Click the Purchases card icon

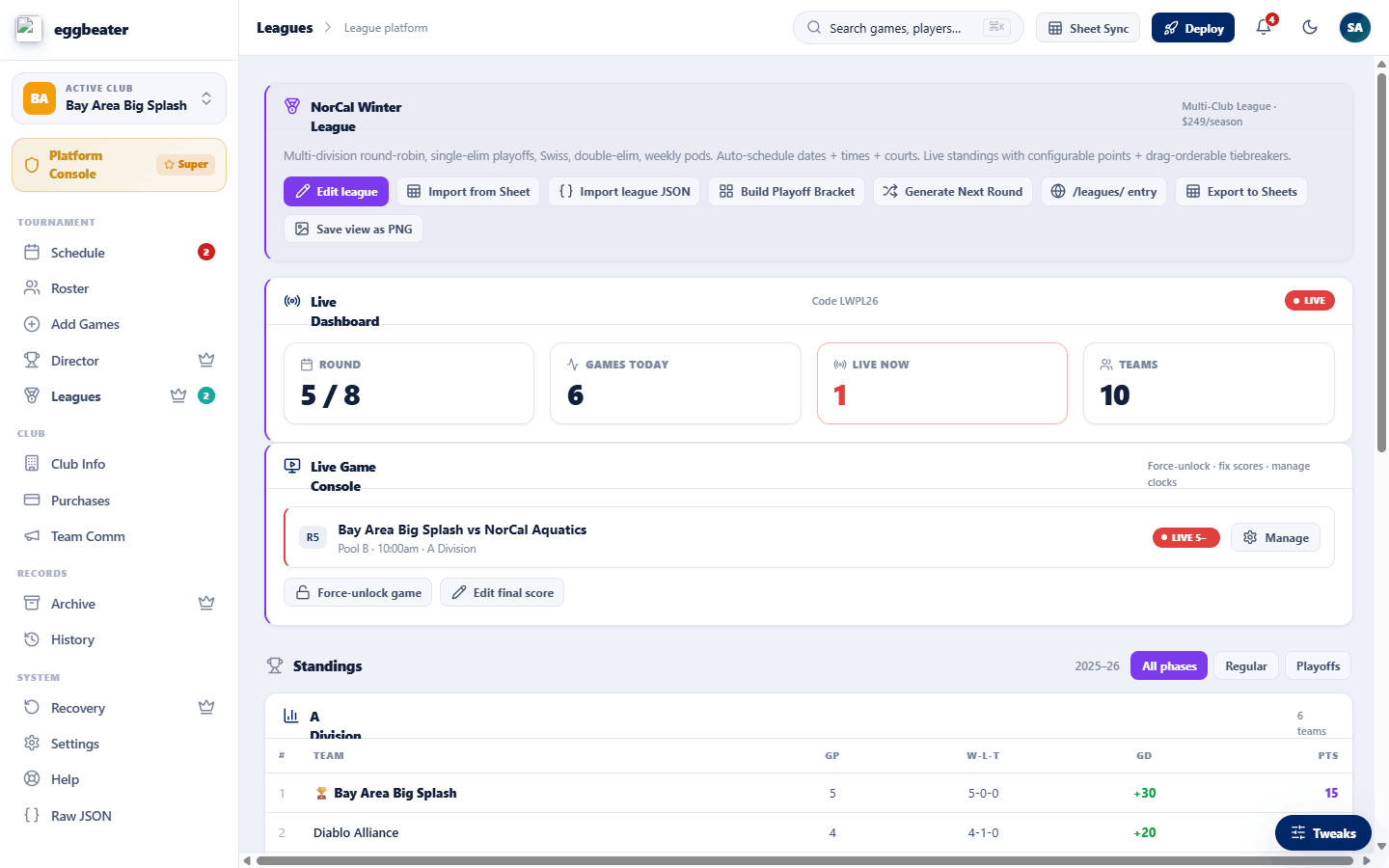pos(32,501)
